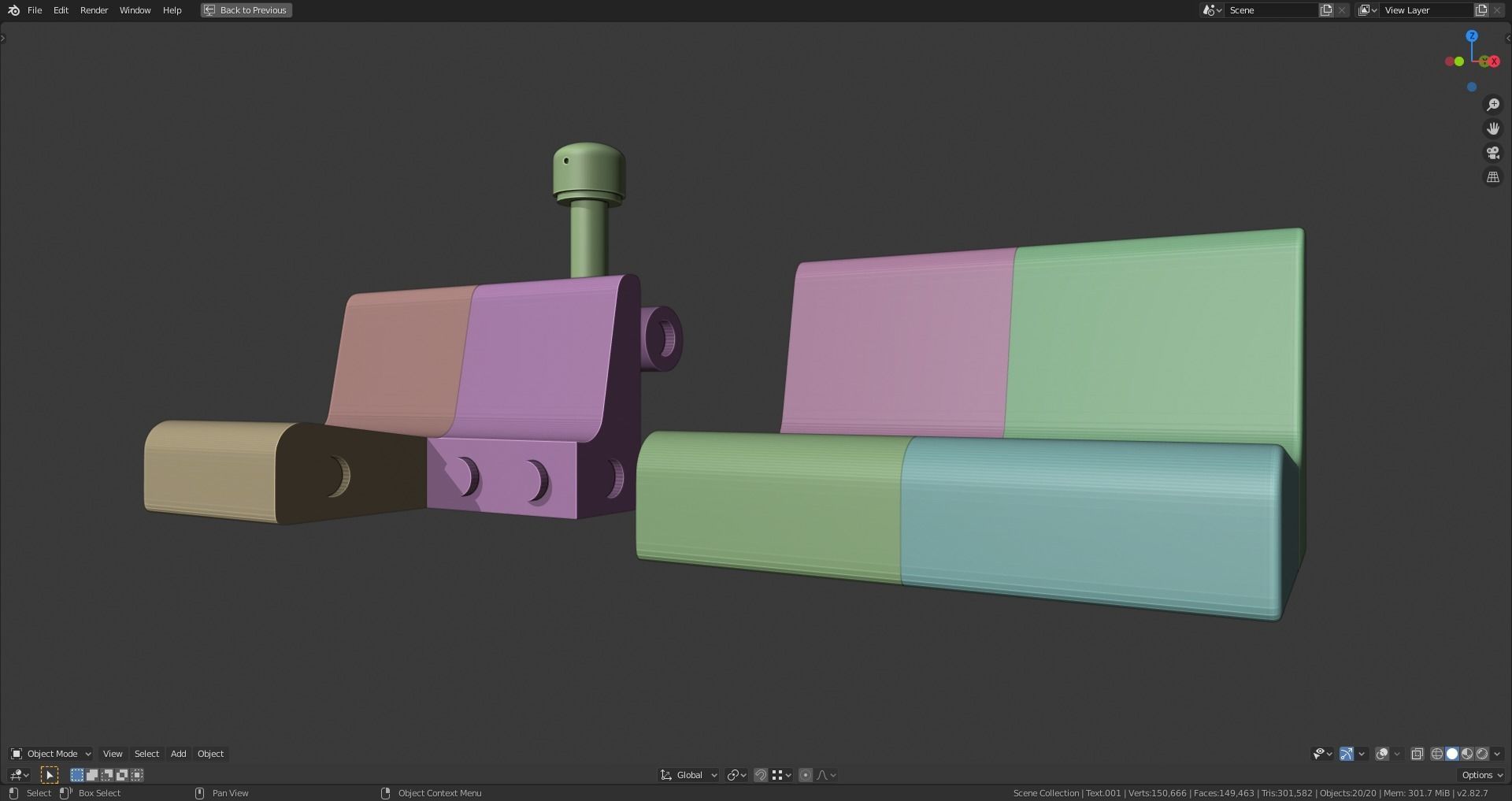
Task: Click the Back to Previous button
Action: [x=246, y=10]
